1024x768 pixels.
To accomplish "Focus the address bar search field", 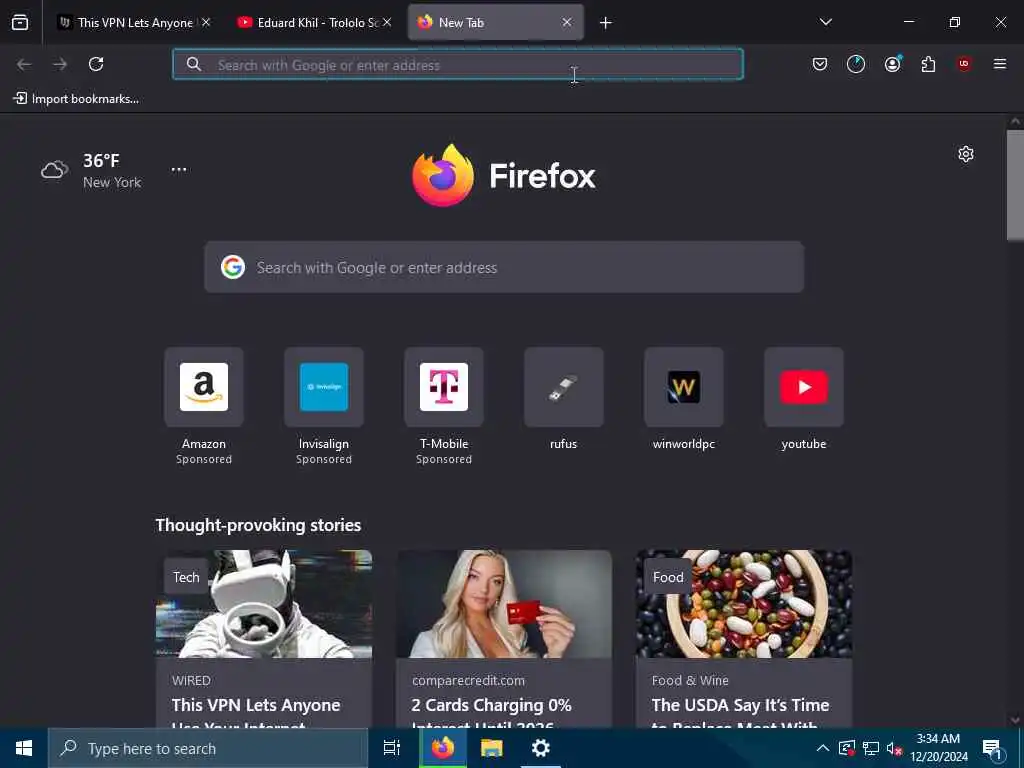I will (458, 64).
